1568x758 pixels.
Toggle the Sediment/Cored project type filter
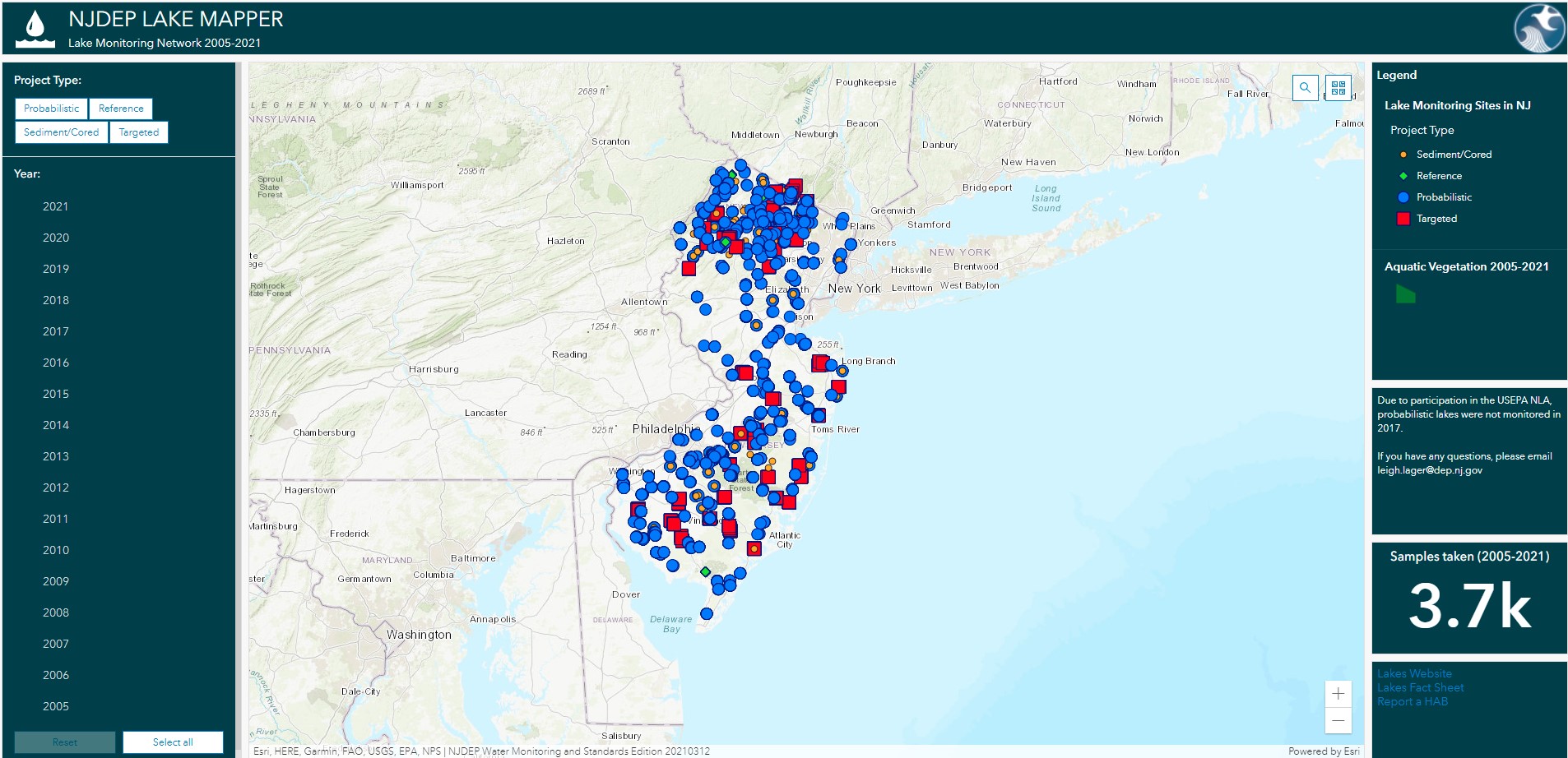point(61,132)
